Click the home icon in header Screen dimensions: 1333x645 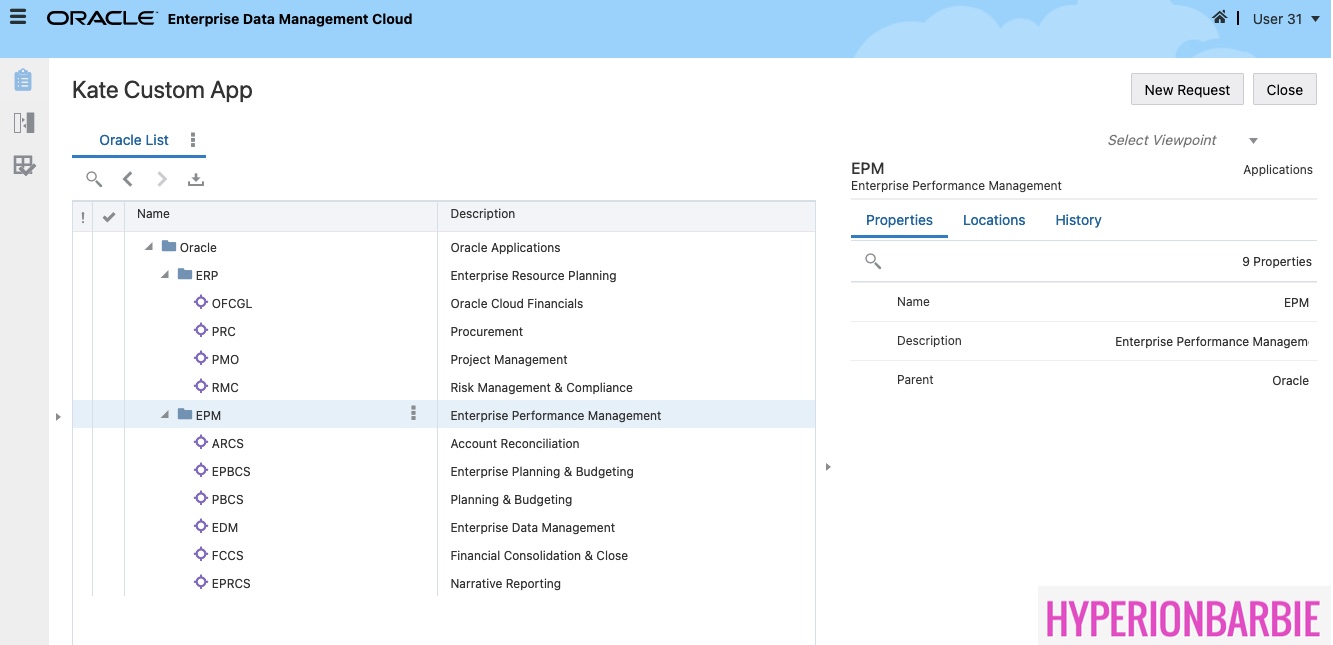pyautogui.click(x=1219, y=18)
